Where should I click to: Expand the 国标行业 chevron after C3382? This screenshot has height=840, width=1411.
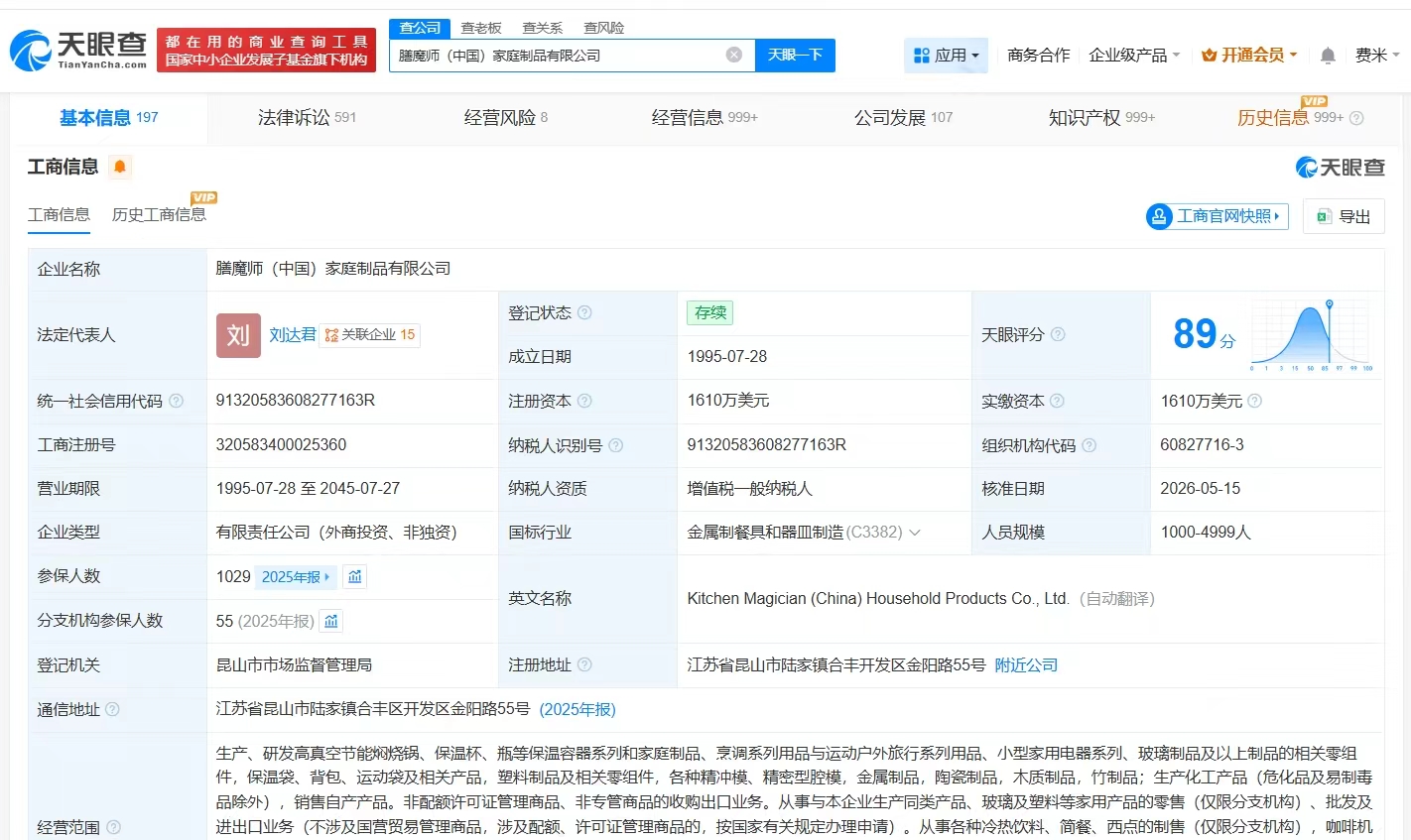[x=914, y=533]
